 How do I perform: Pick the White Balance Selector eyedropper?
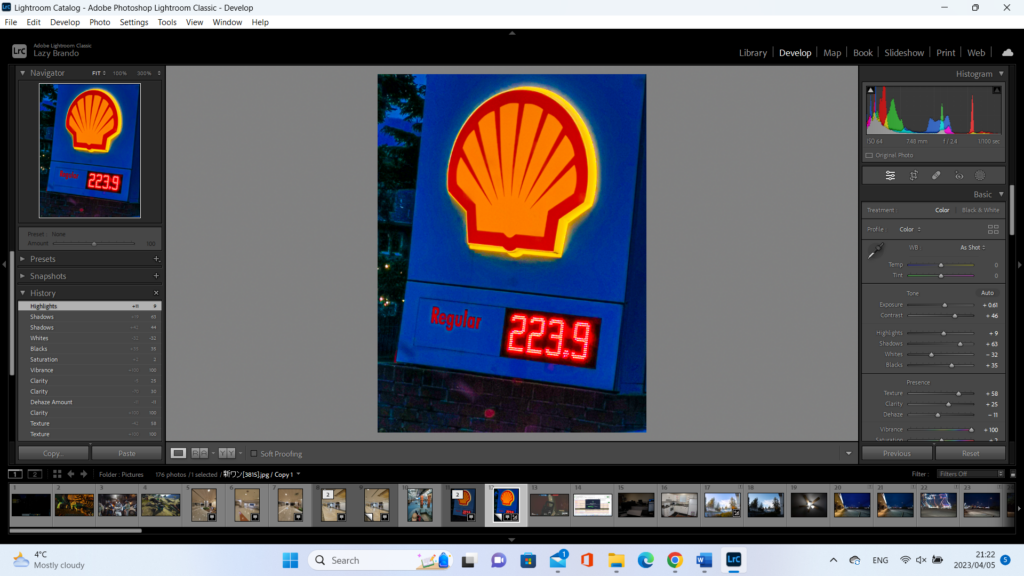tap(875, 250)
